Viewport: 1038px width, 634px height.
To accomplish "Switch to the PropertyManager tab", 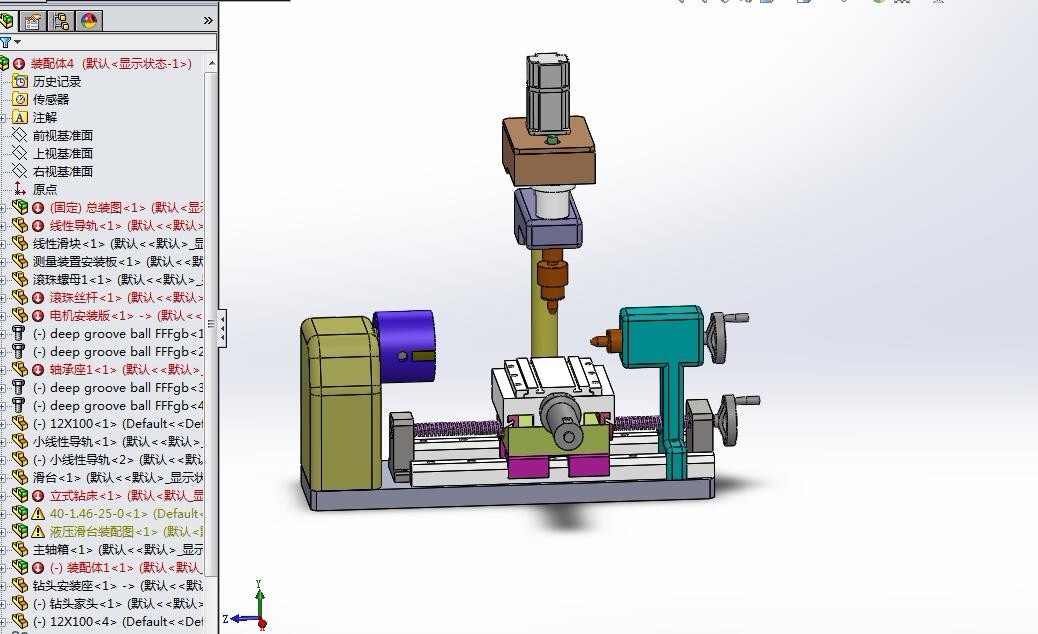I will point(32,21).
